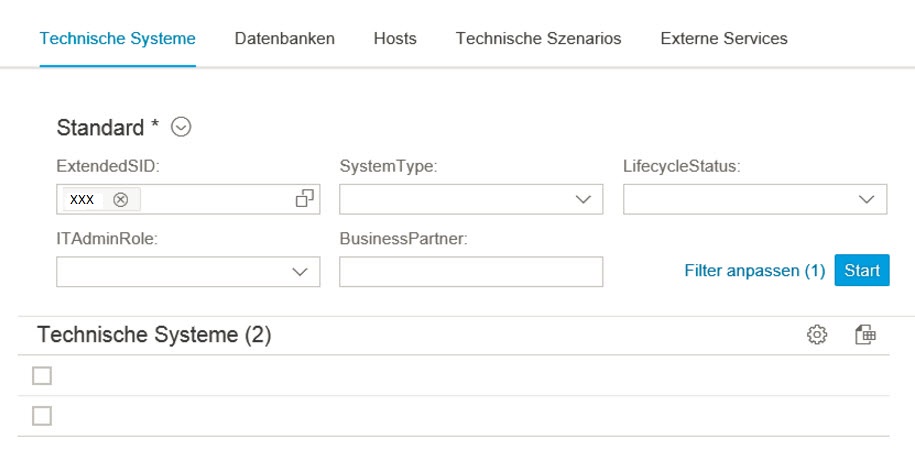Image resolution: width=915 pixels, height=458 pixels.
Task: Export table to spreadsheet icon
Action: tap(865, 335)
